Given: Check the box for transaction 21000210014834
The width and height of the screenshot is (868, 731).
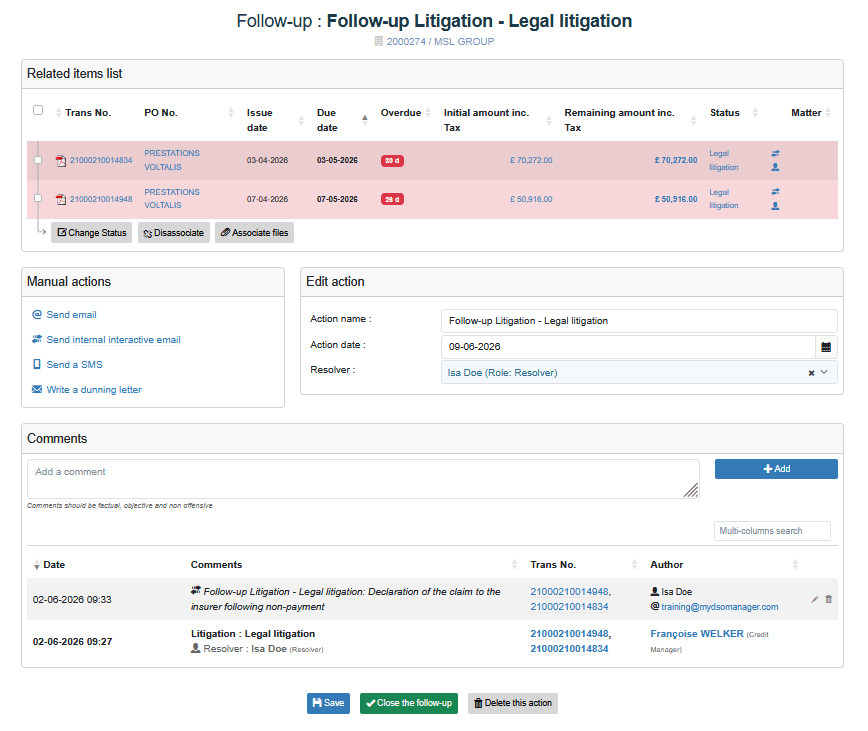Looking at the screenshot, I should click(x=38, y=160).
